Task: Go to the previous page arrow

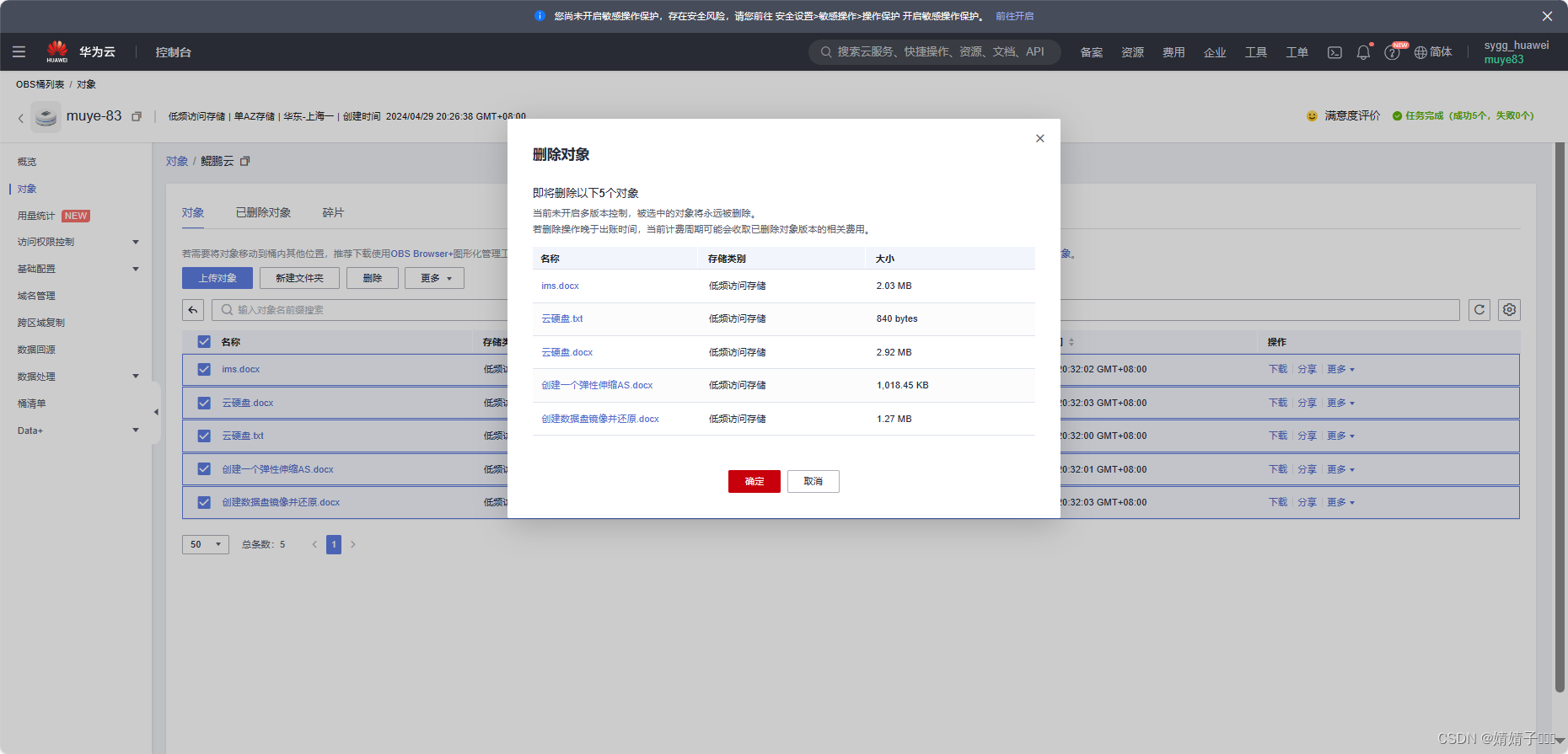Action: click(314, 544)
